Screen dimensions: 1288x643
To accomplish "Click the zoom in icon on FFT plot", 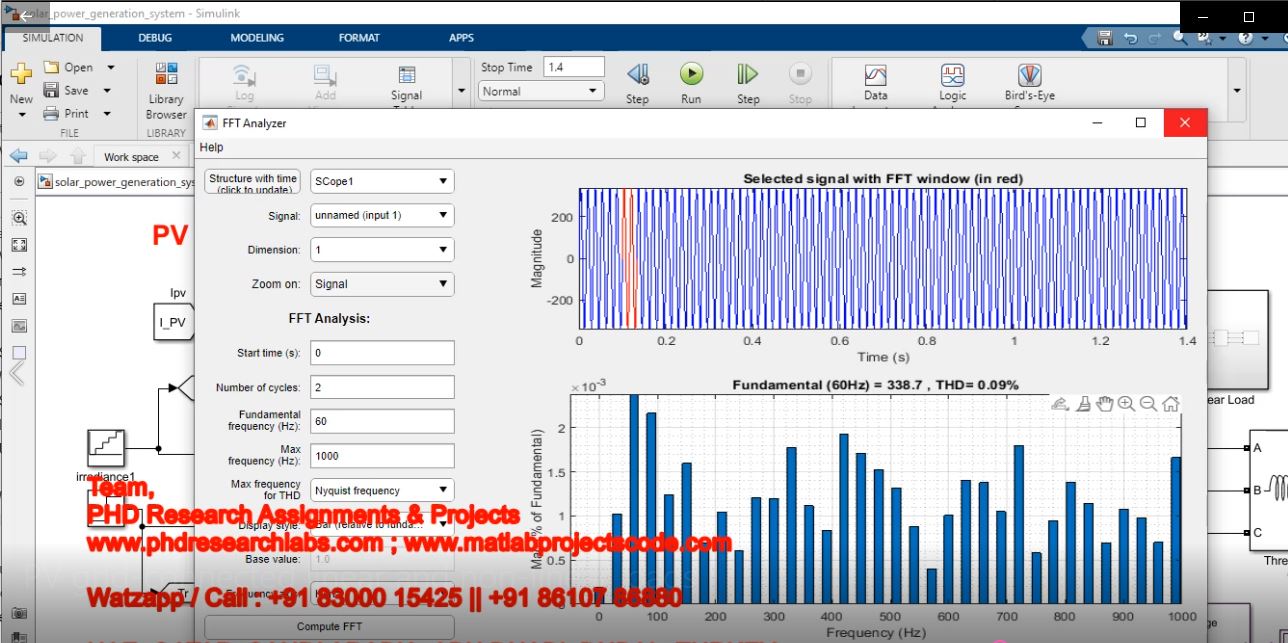I will point(1126,404).
